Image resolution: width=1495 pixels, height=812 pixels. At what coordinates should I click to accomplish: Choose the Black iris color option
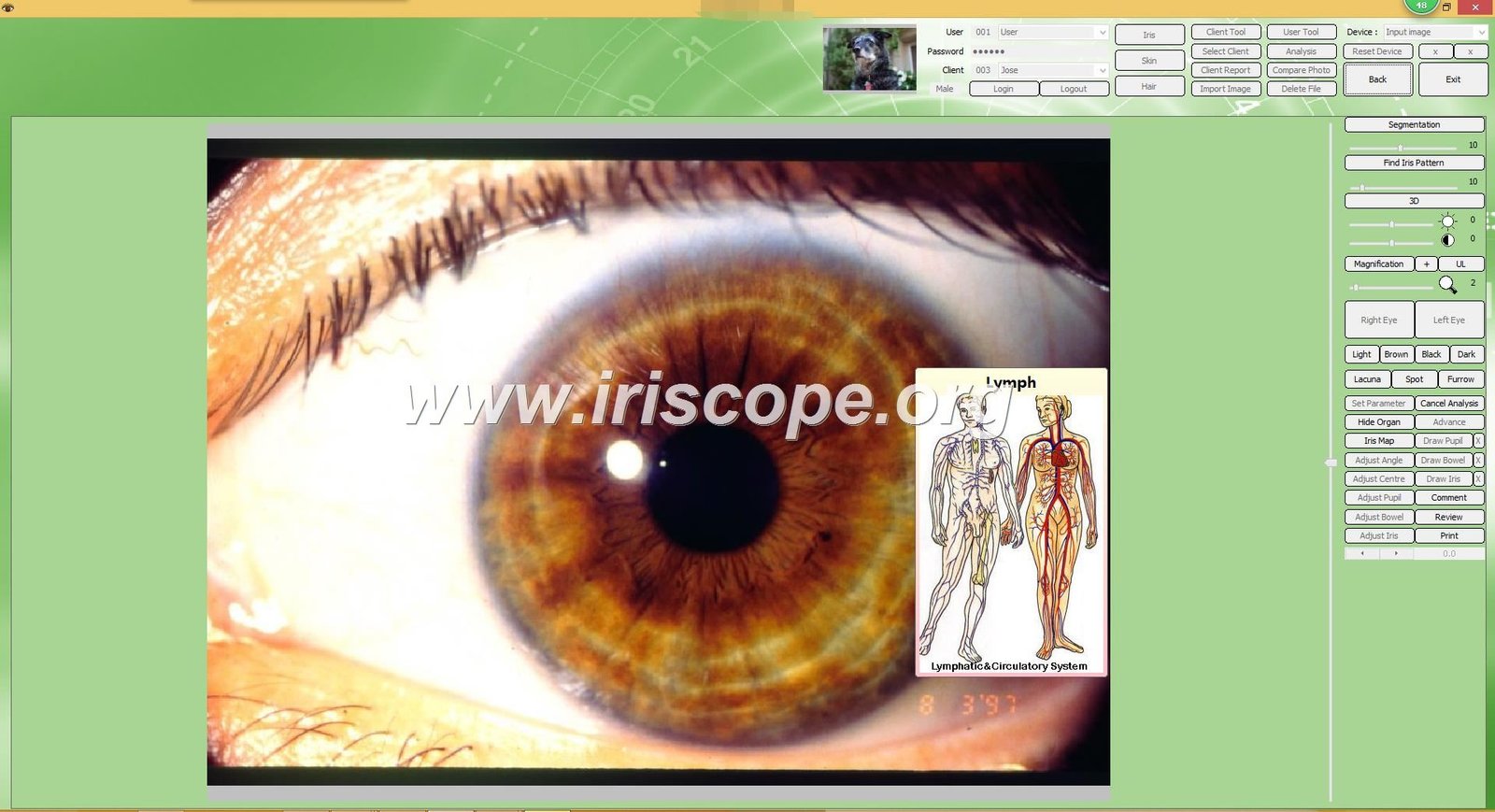[1431, 354]
